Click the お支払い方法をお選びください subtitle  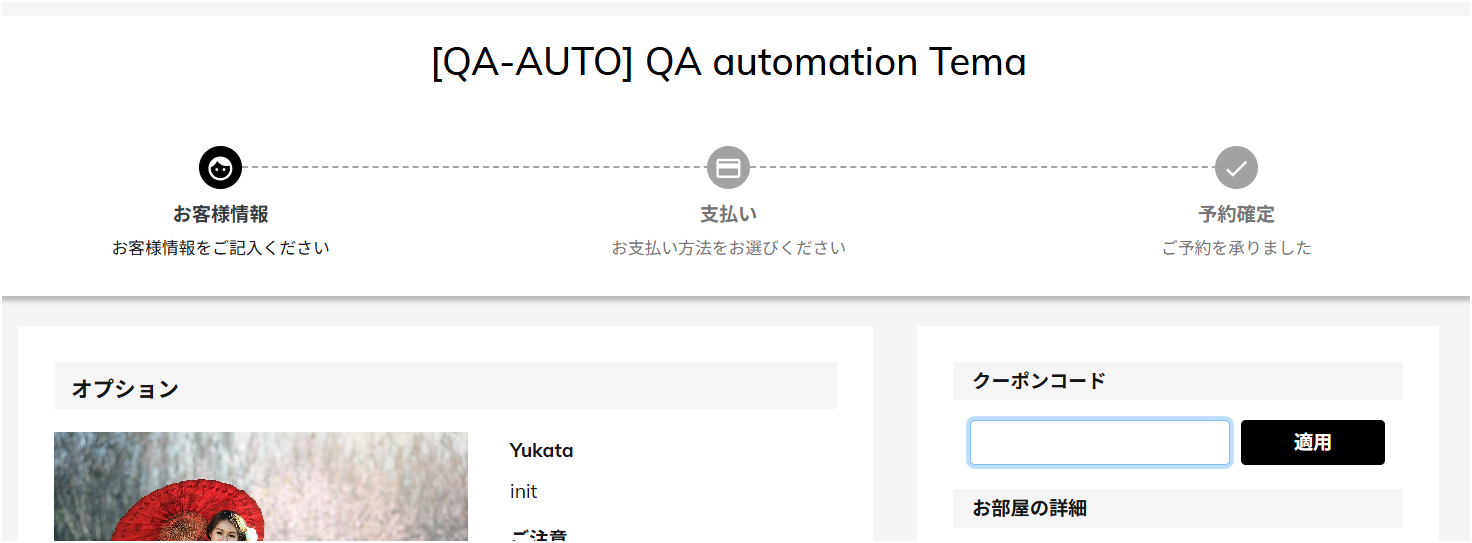728,247
